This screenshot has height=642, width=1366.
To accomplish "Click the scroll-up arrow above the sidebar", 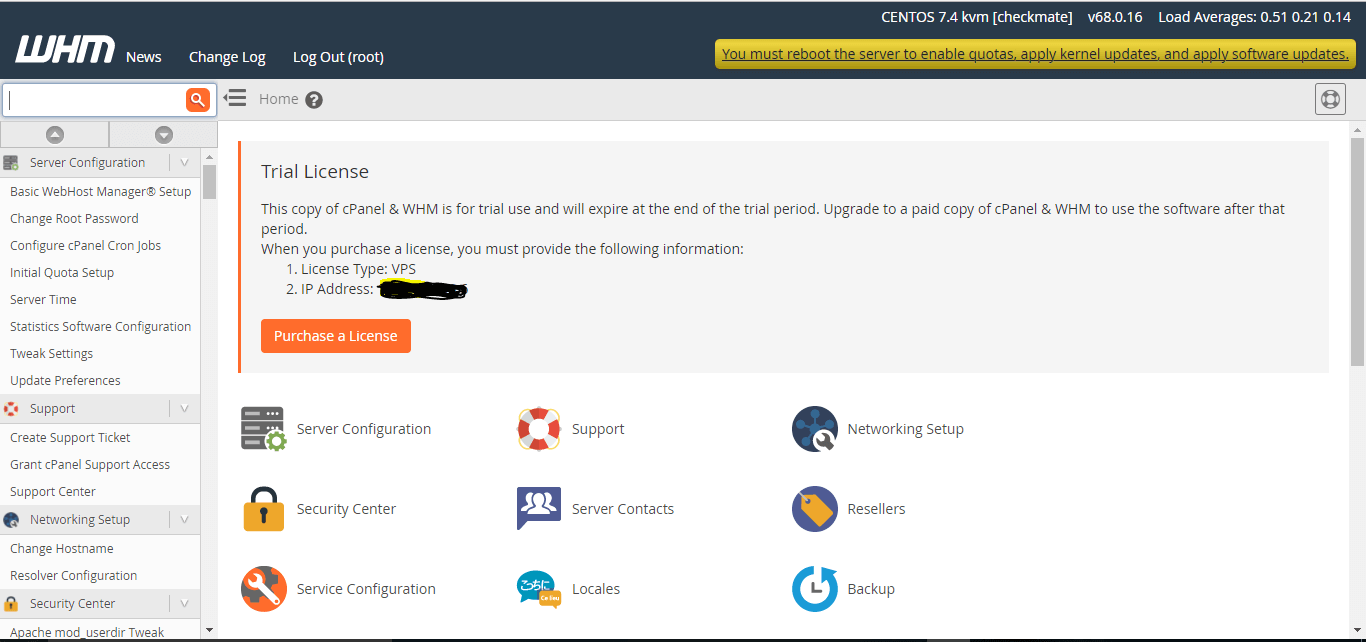I will click(x=55, y=134).
